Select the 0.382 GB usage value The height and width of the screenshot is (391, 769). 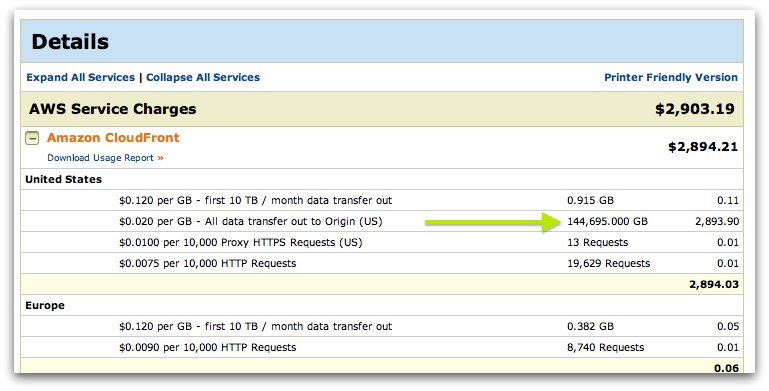pos(590,327)
